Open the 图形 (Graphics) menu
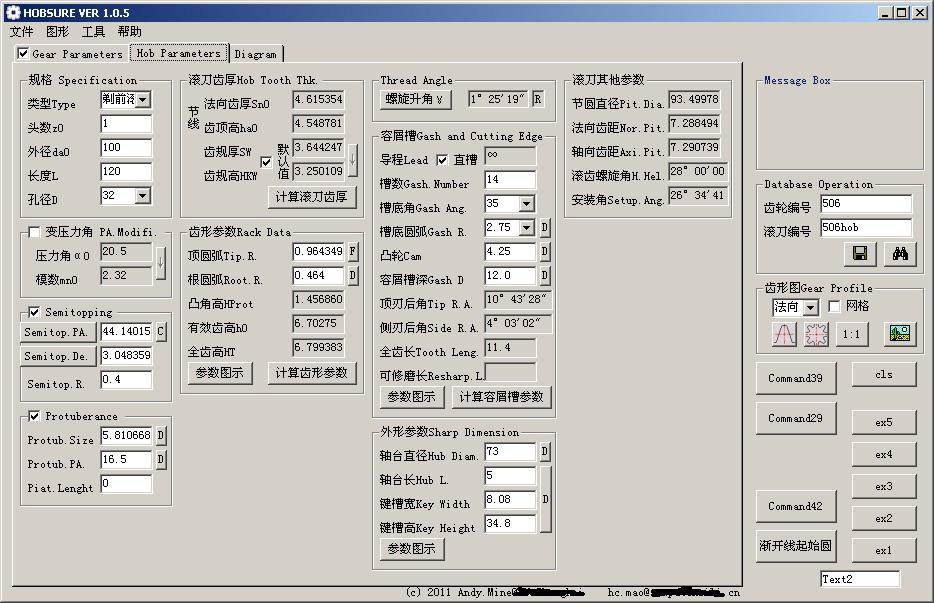Viewport: 934px width, 603px height. [x=58, y=32]
